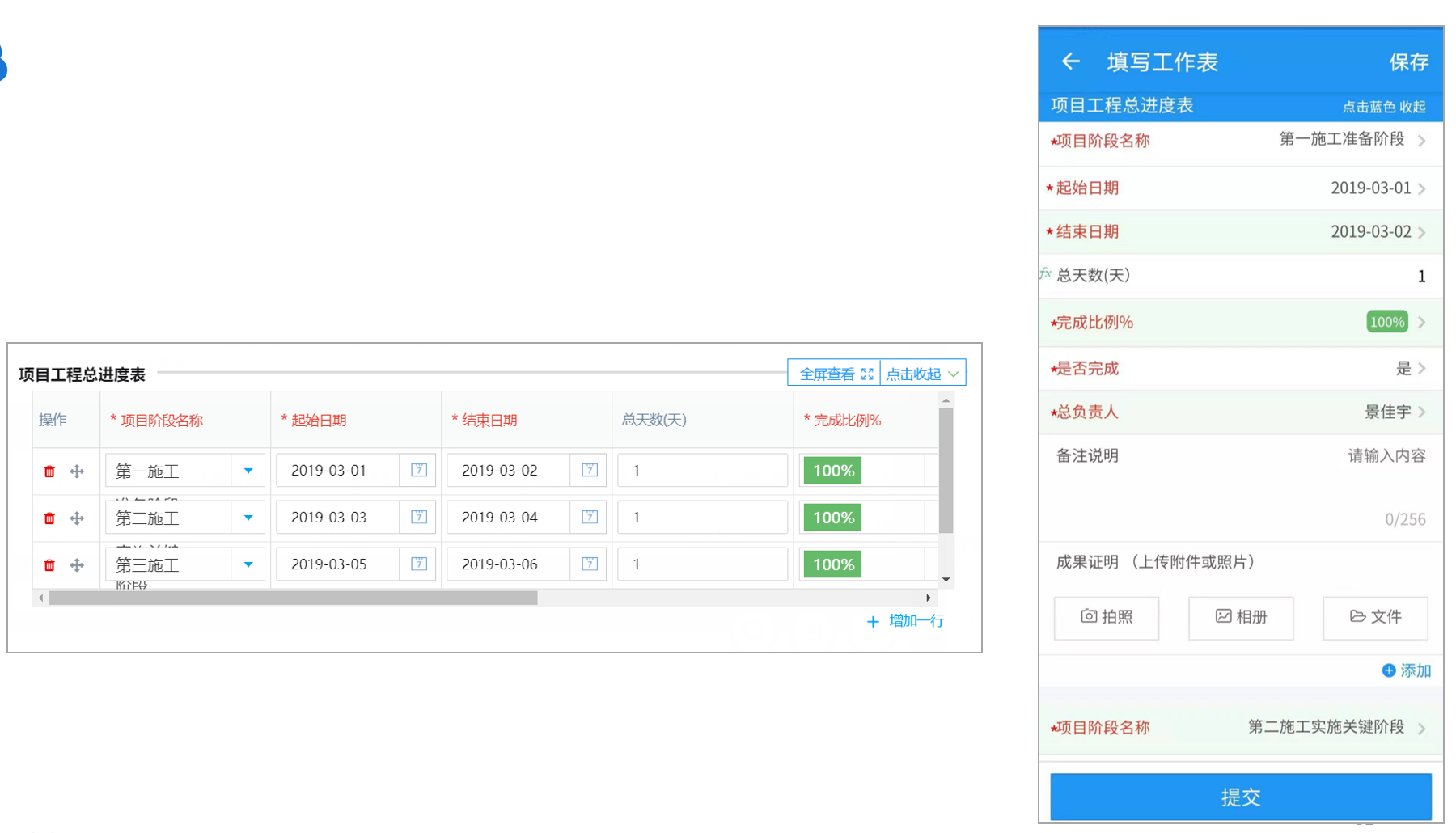Click the move handle on 第二施工 row

pos(77,518)
